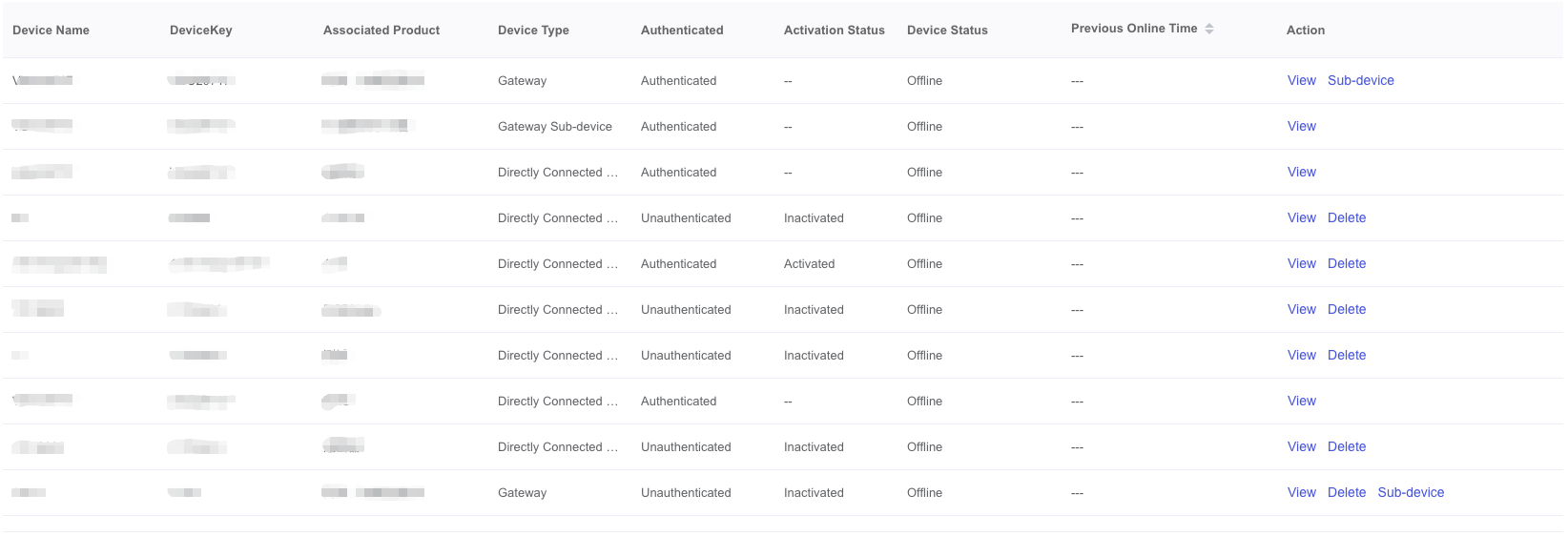1568x536 pixels.
Task: Click the Device Status column header
Action: coord(947,30)
